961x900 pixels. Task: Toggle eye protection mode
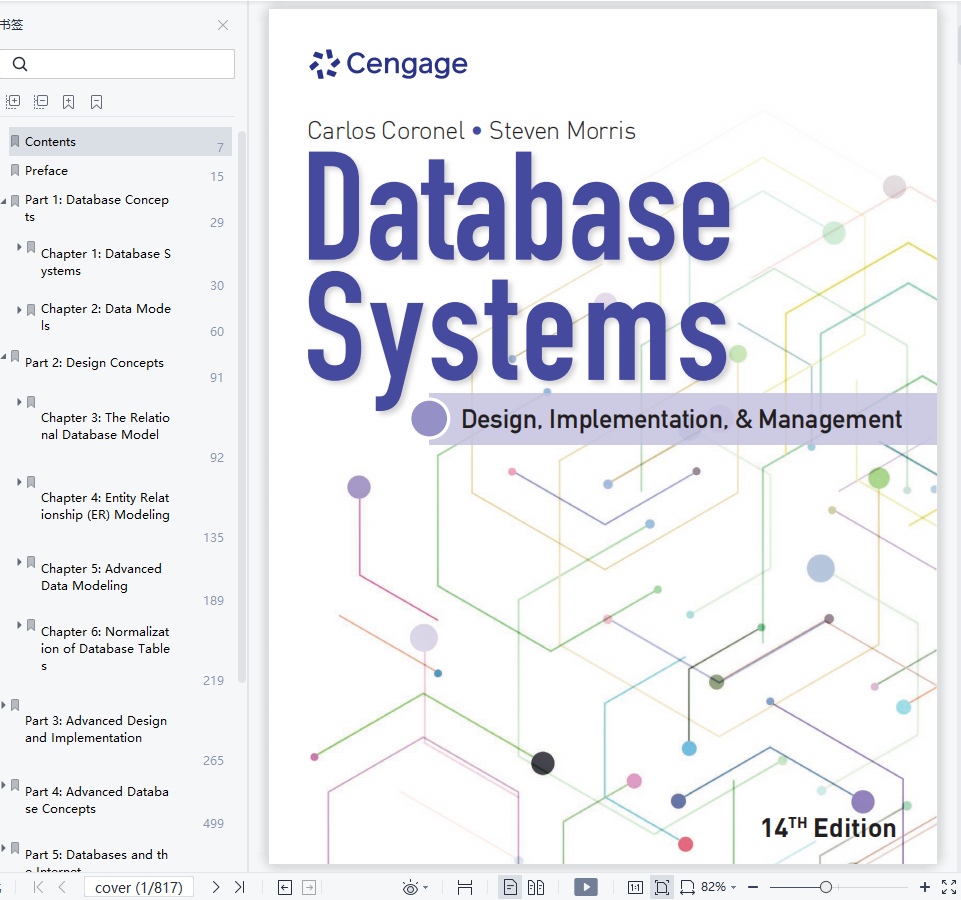(410, 887)
